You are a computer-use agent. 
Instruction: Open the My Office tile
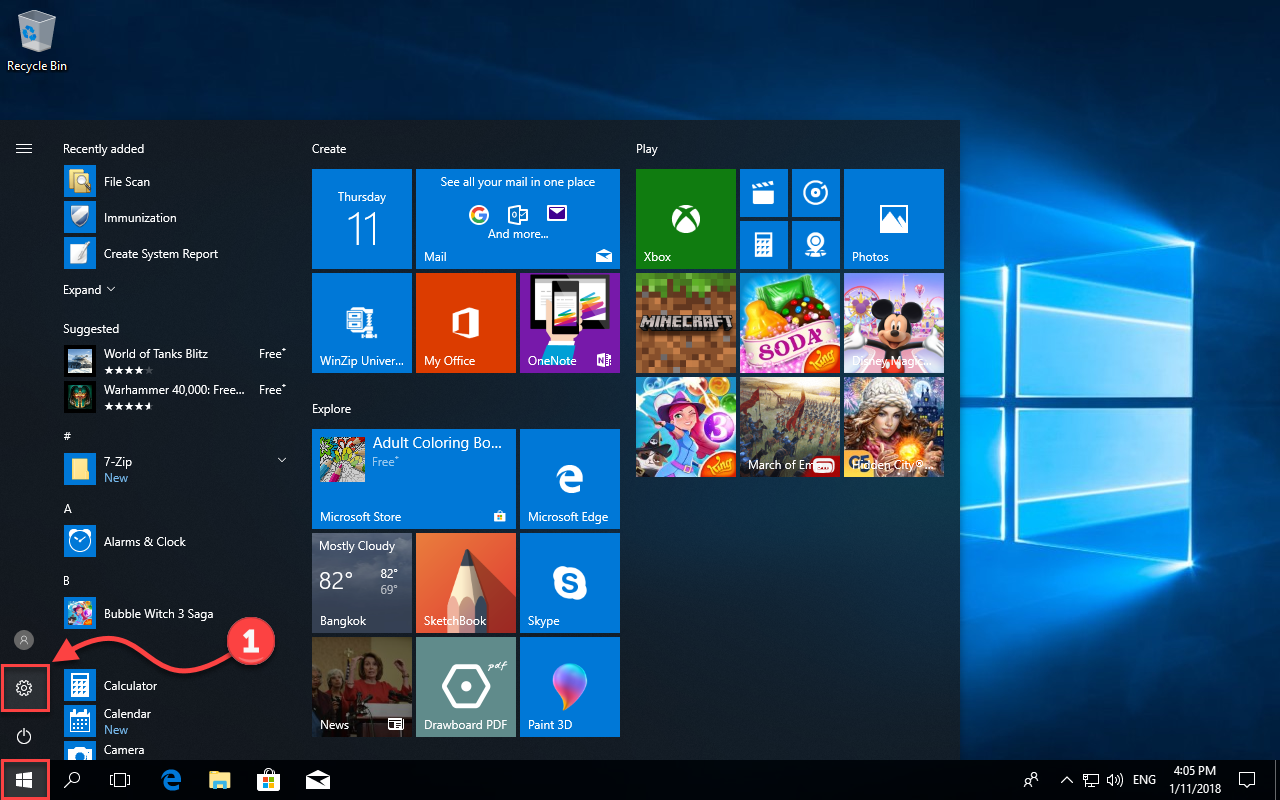(x=466, y=323)
